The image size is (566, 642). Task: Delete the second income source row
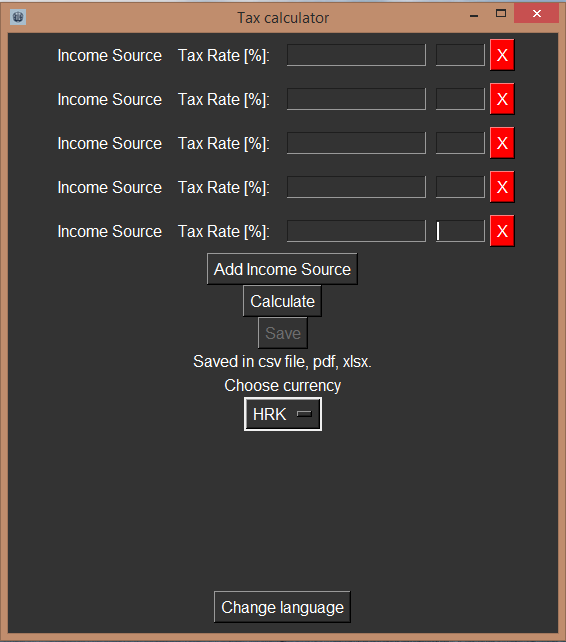502,99
